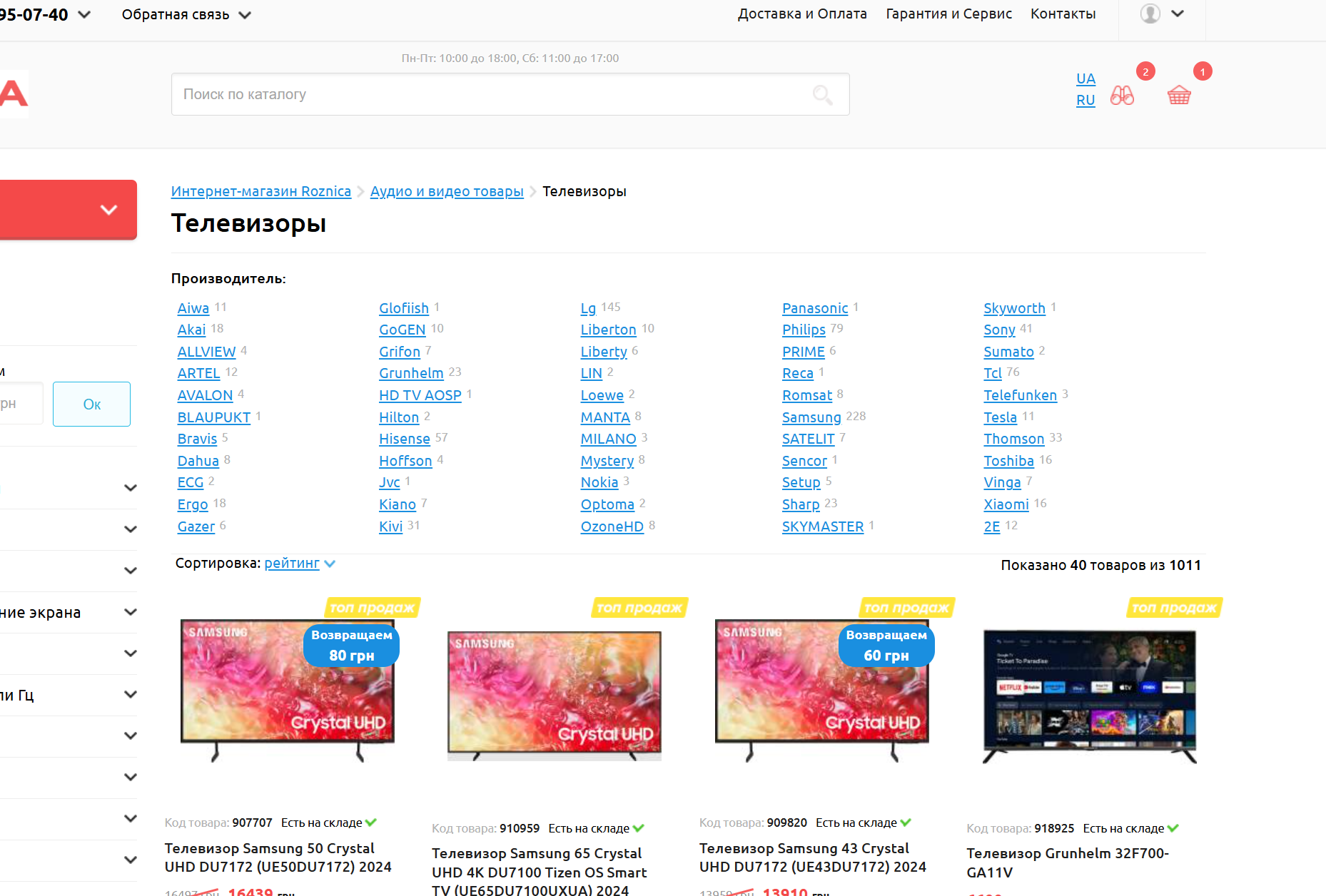Open Гарантия и Сервис page
The image size is (1326, 896).
[x=948, y=14]
